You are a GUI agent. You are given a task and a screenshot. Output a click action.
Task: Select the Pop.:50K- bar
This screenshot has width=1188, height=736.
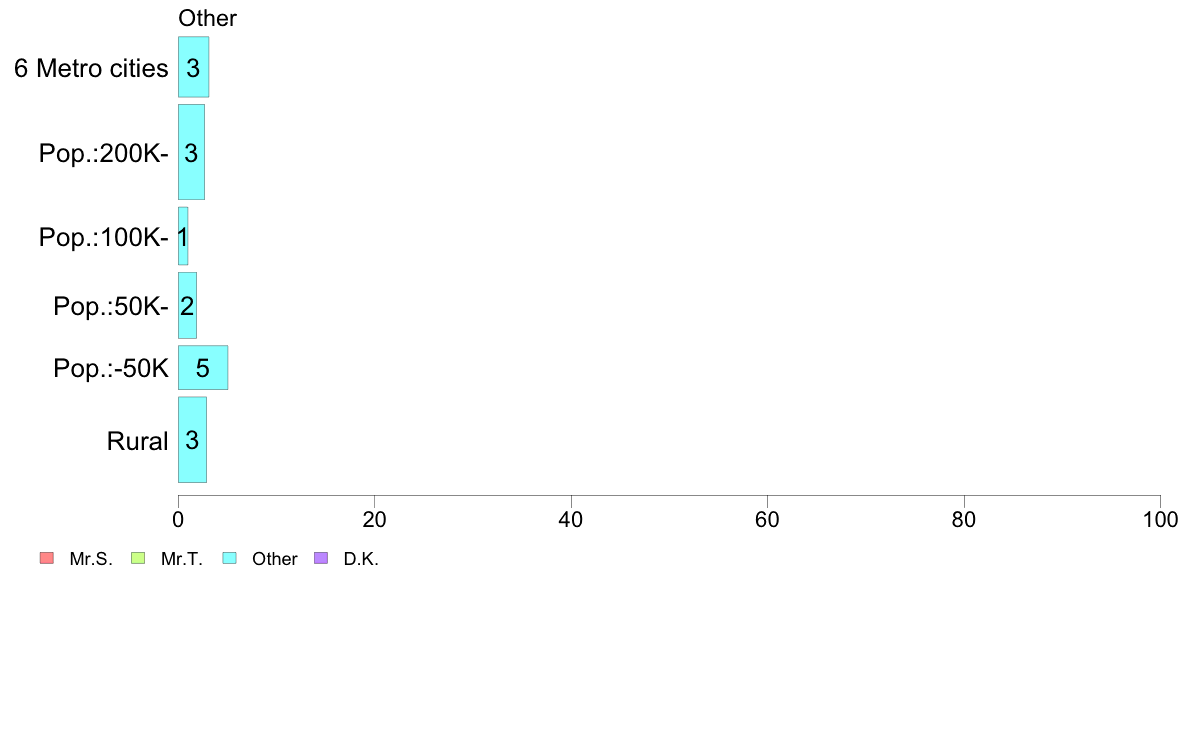tap(187, 305)
